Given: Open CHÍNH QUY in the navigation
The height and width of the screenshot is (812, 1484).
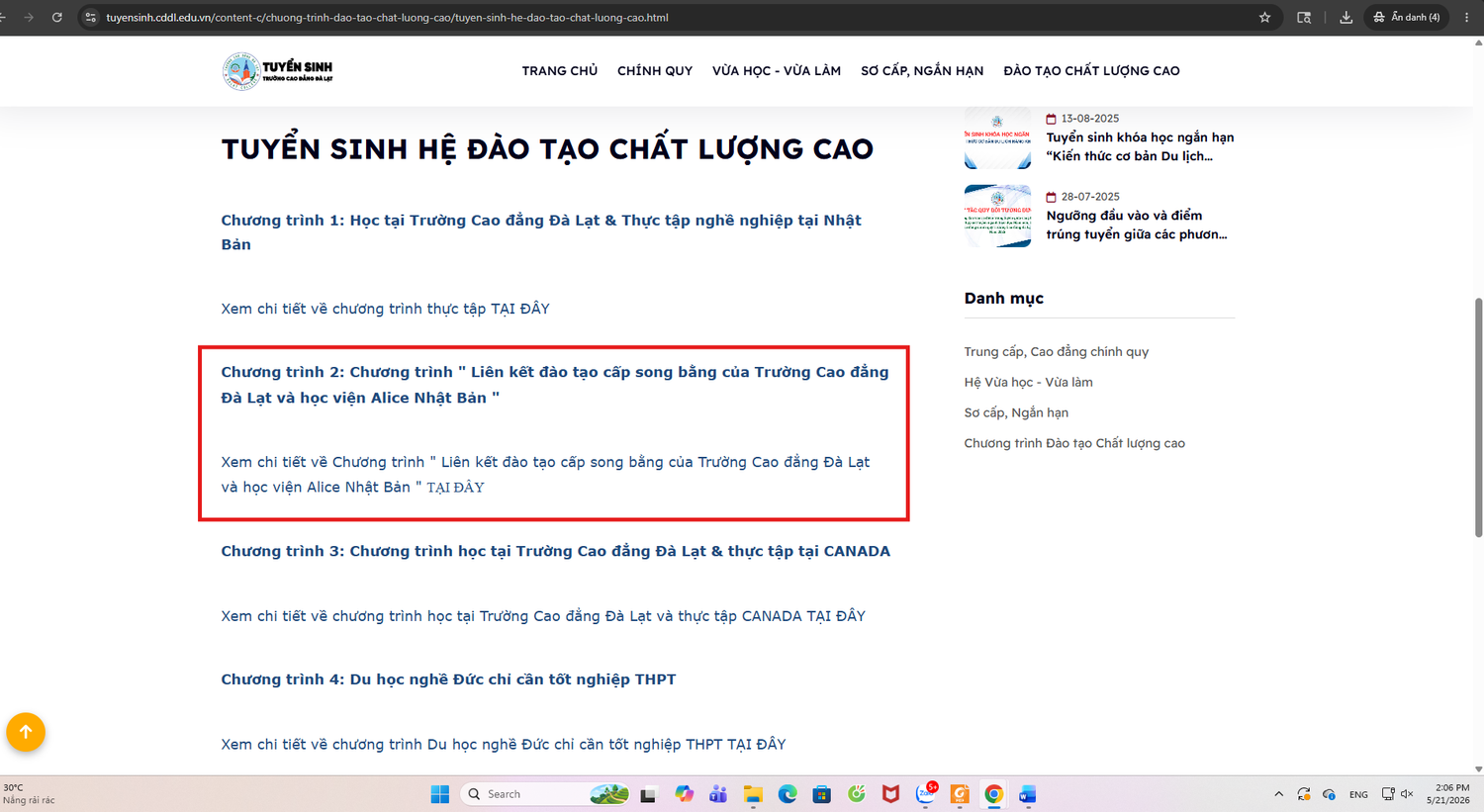Looking at the screenshot, I should (655, 71).
